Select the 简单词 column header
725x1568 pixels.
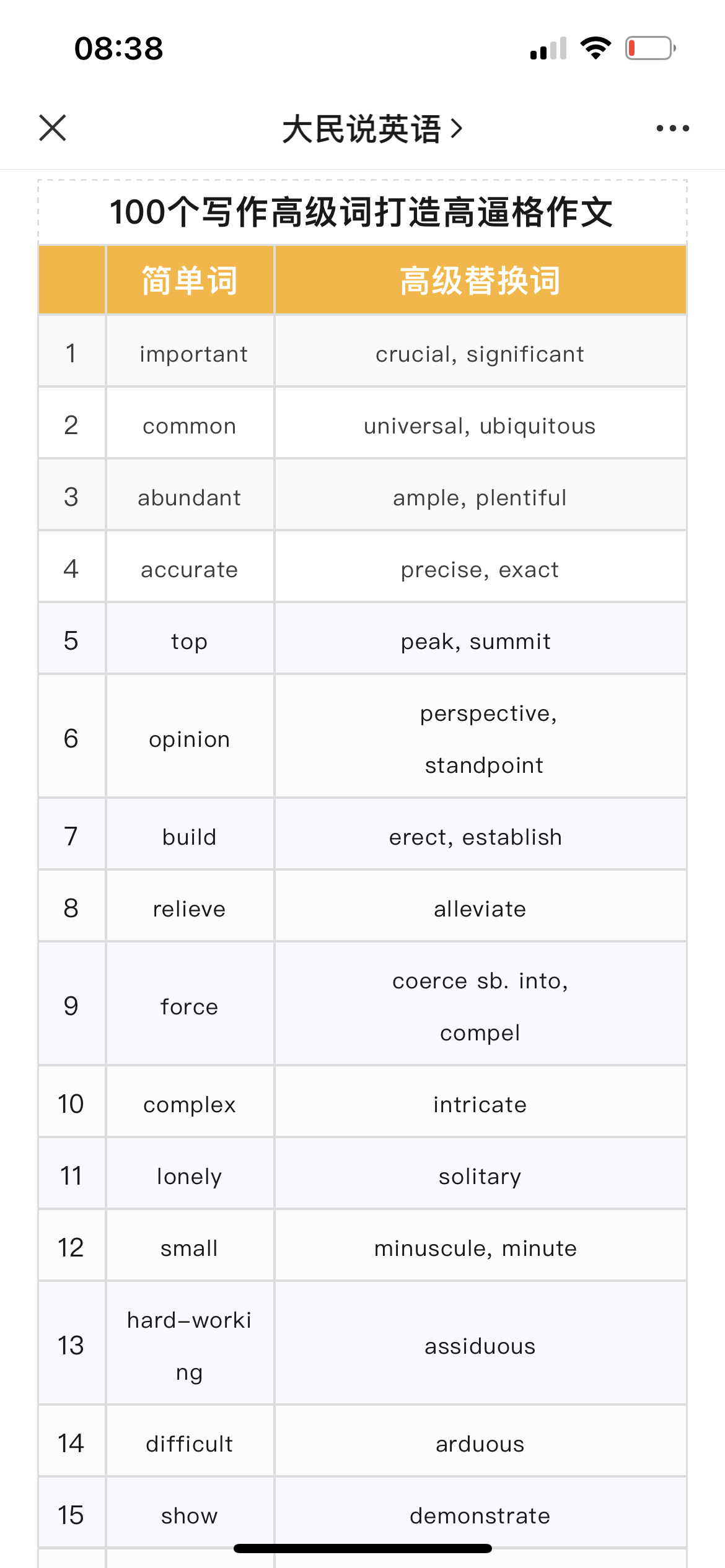pos(190,280)
